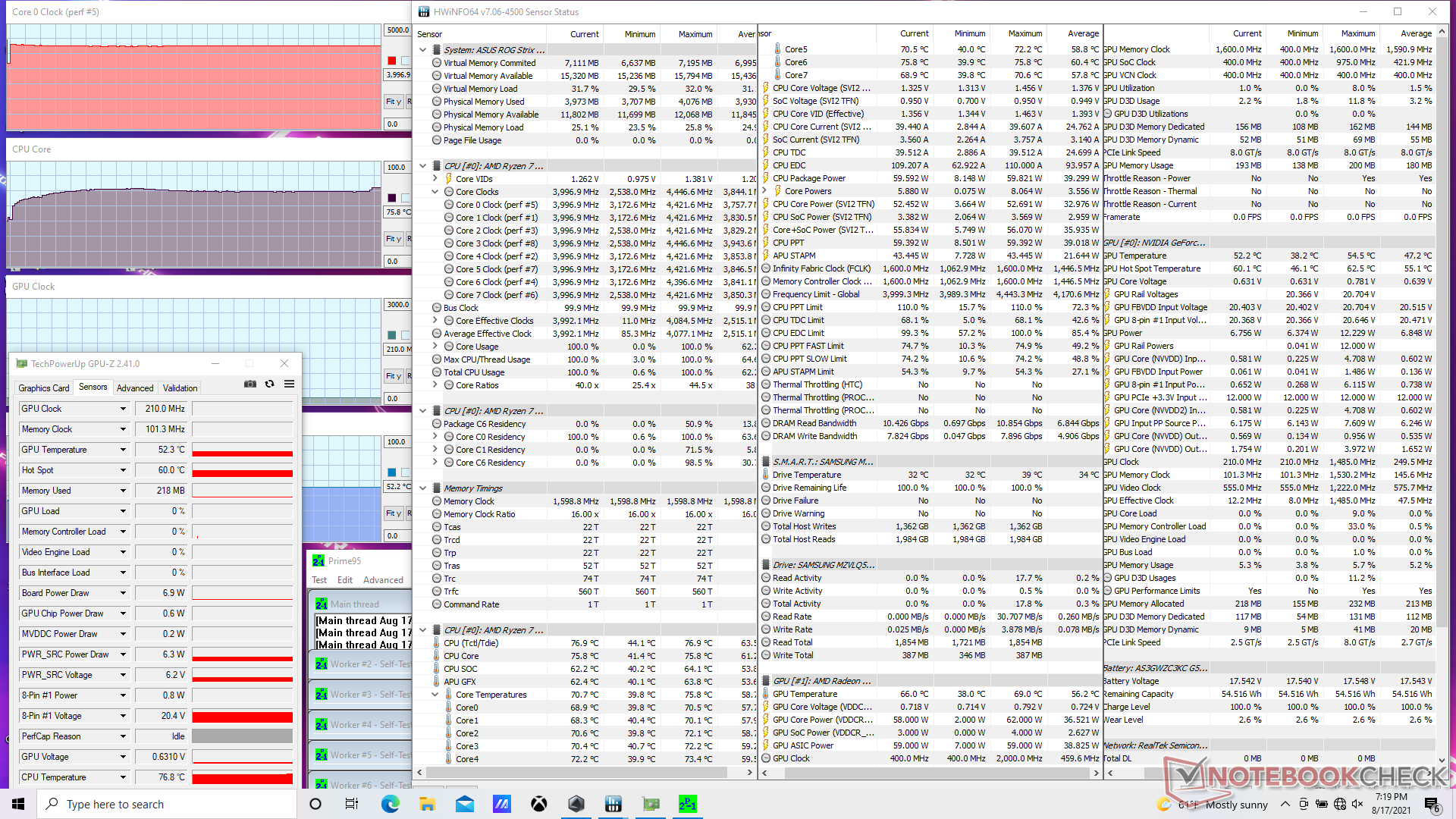This screenshot has width=1456, height=819.
Task: Click Fit y button on Core 0 Clock graph
Action: tap(393, 102)
